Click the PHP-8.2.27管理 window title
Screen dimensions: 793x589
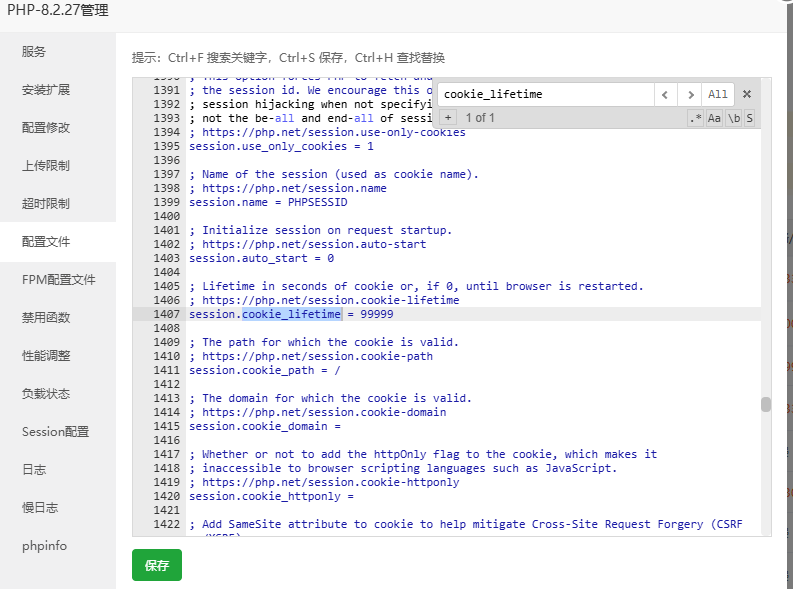point(58,10)
